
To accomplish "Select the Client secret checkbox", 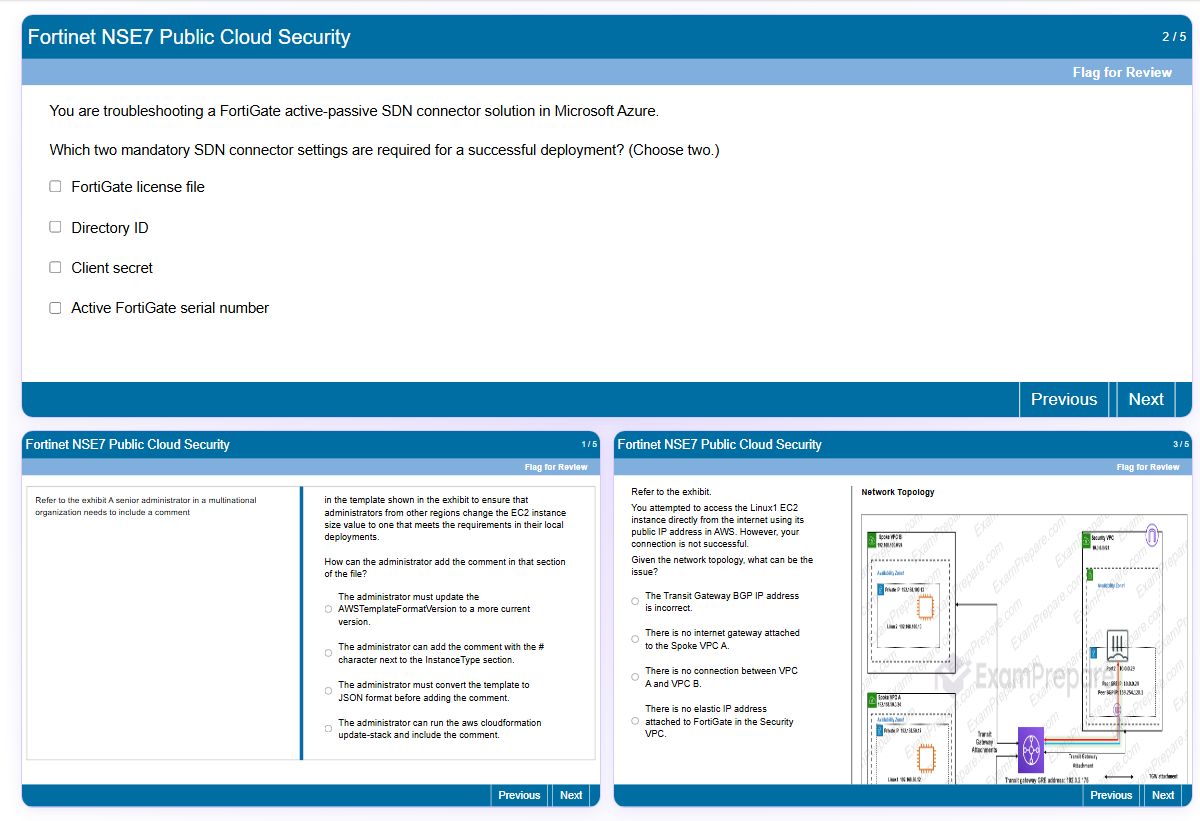I will [x=55, y=267].
